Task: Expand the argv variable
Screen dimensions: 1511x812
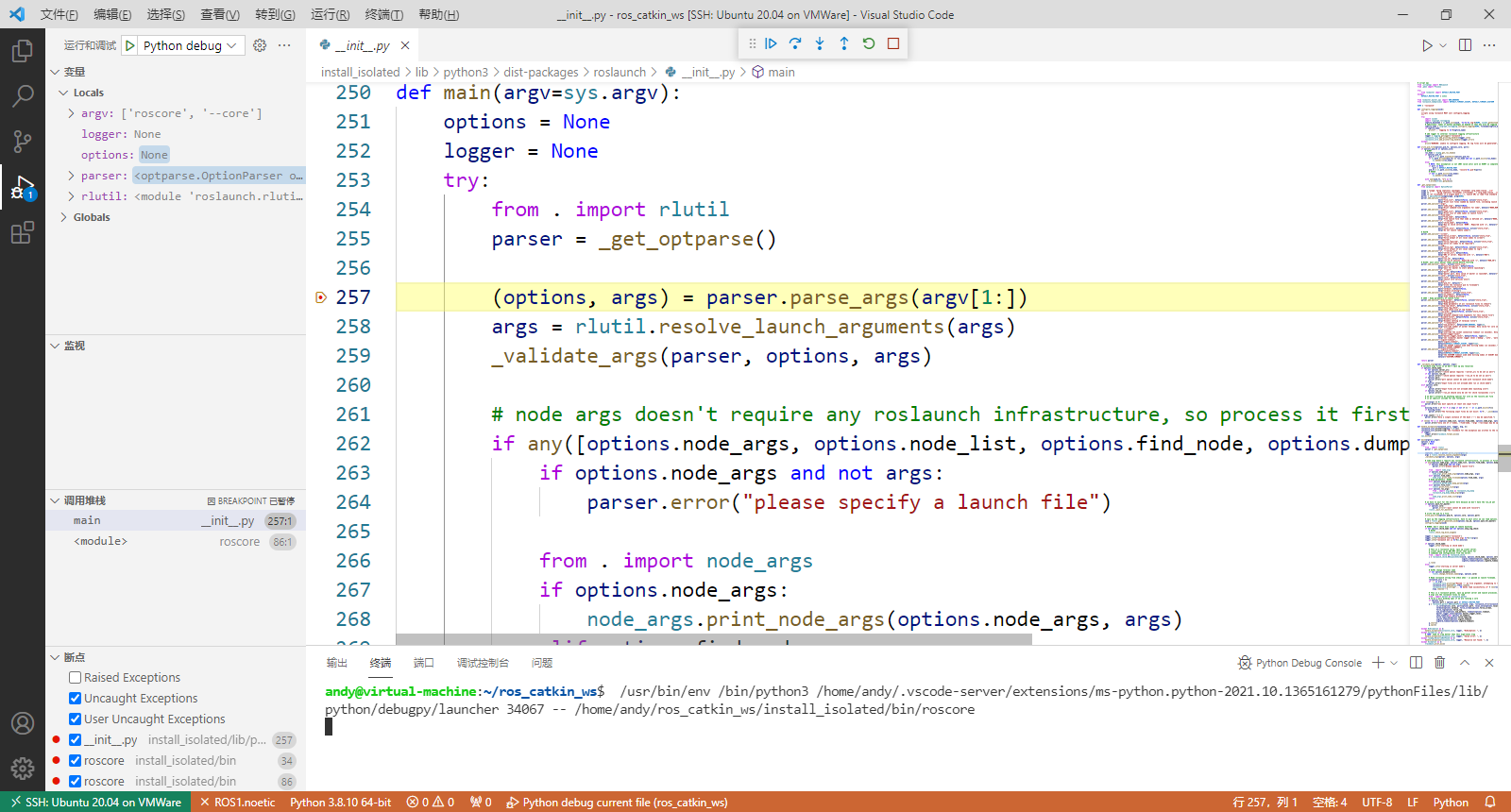Action: point(71,113)
